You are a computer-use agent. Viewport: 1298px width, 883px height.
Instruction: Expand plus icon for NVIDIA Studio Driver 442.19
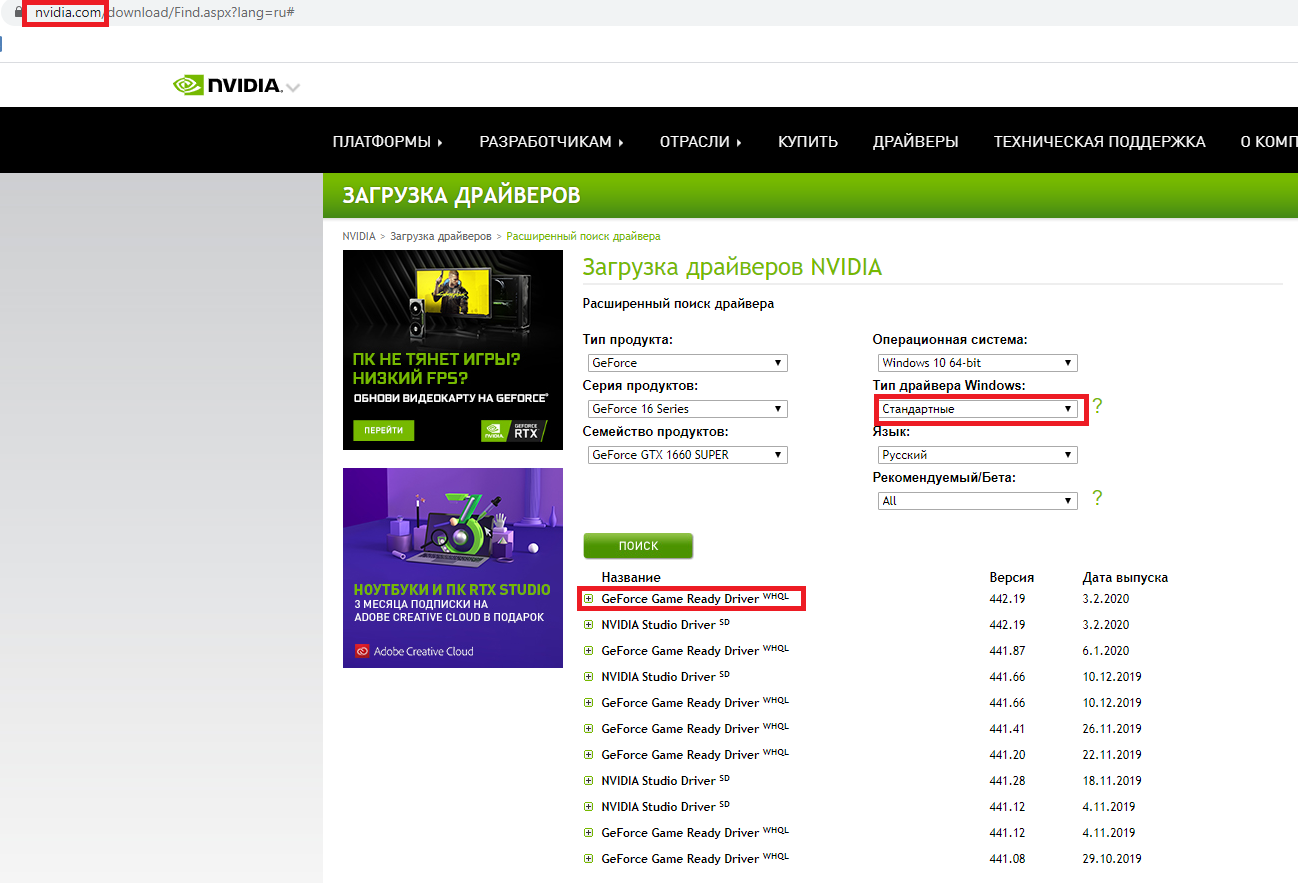pos(589,625)
